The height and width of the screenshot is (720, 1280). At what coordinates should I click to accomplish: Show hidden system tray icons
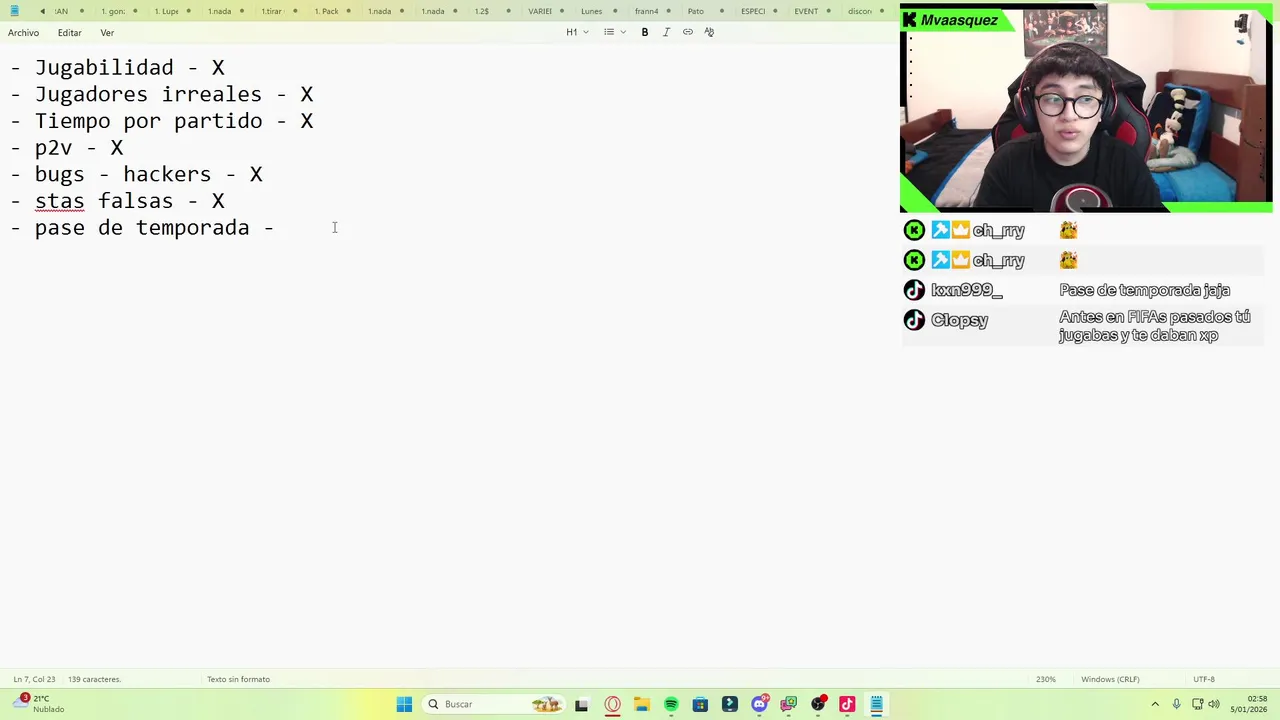coord(1155,704)
